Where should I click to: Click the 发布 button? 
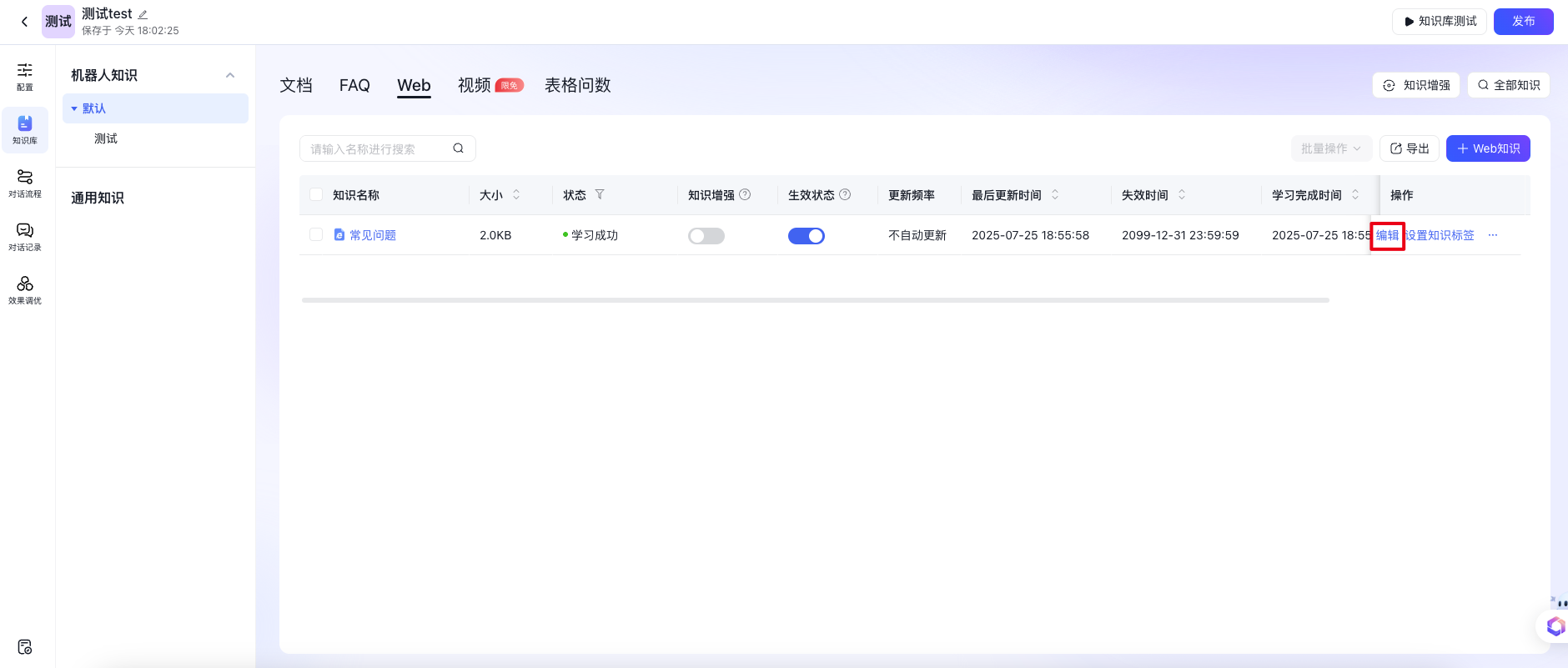(1524, 22)
